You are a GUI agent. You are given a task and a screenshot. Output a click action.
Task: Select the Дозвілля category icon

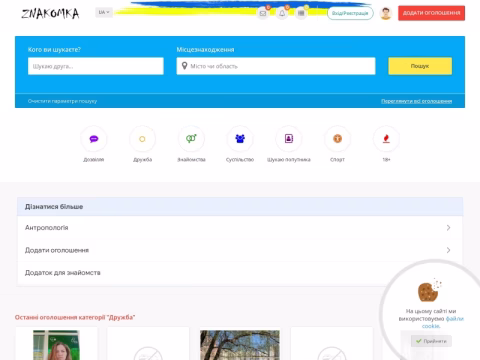[94, 139]
